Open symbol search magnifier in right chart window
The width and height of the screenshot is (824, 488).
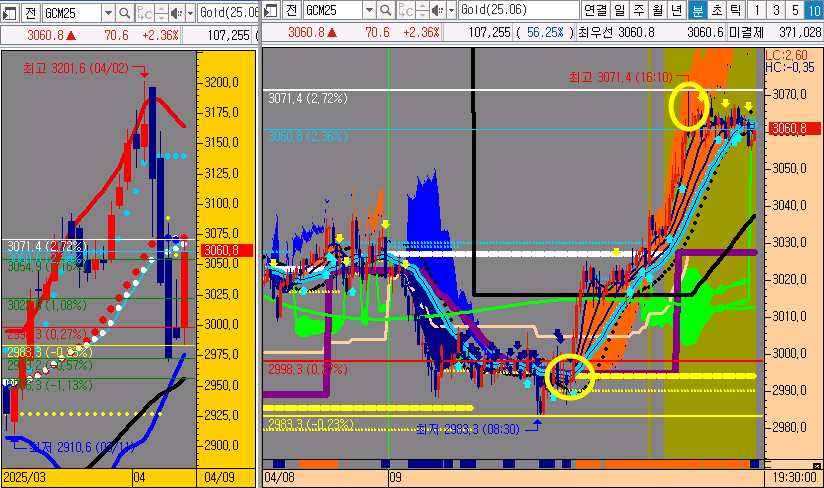point(385,10)
